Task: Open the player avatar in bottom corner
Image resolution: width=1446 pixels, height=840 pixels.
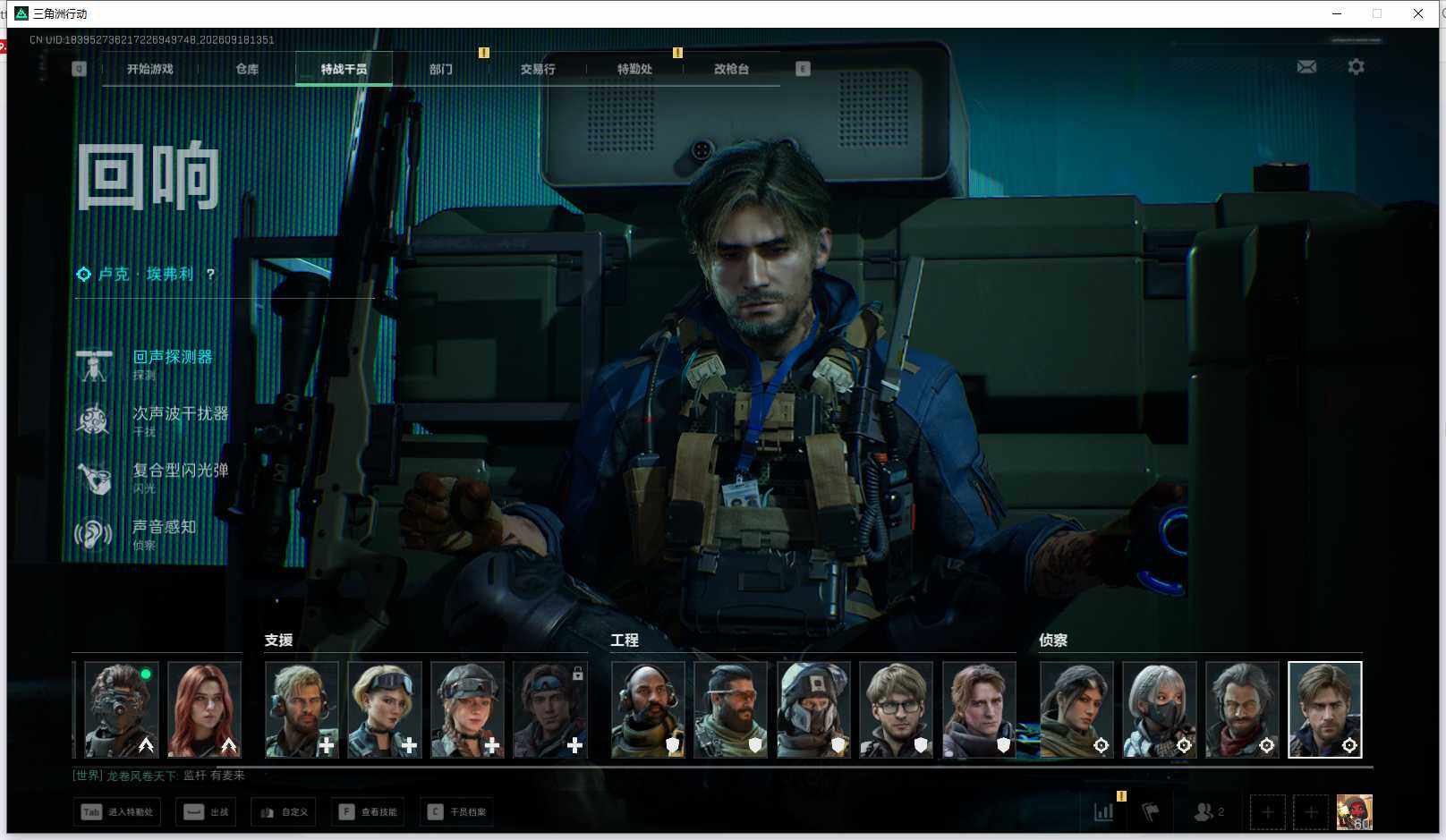Action: pyautogui.click(x=1355, y=812)
